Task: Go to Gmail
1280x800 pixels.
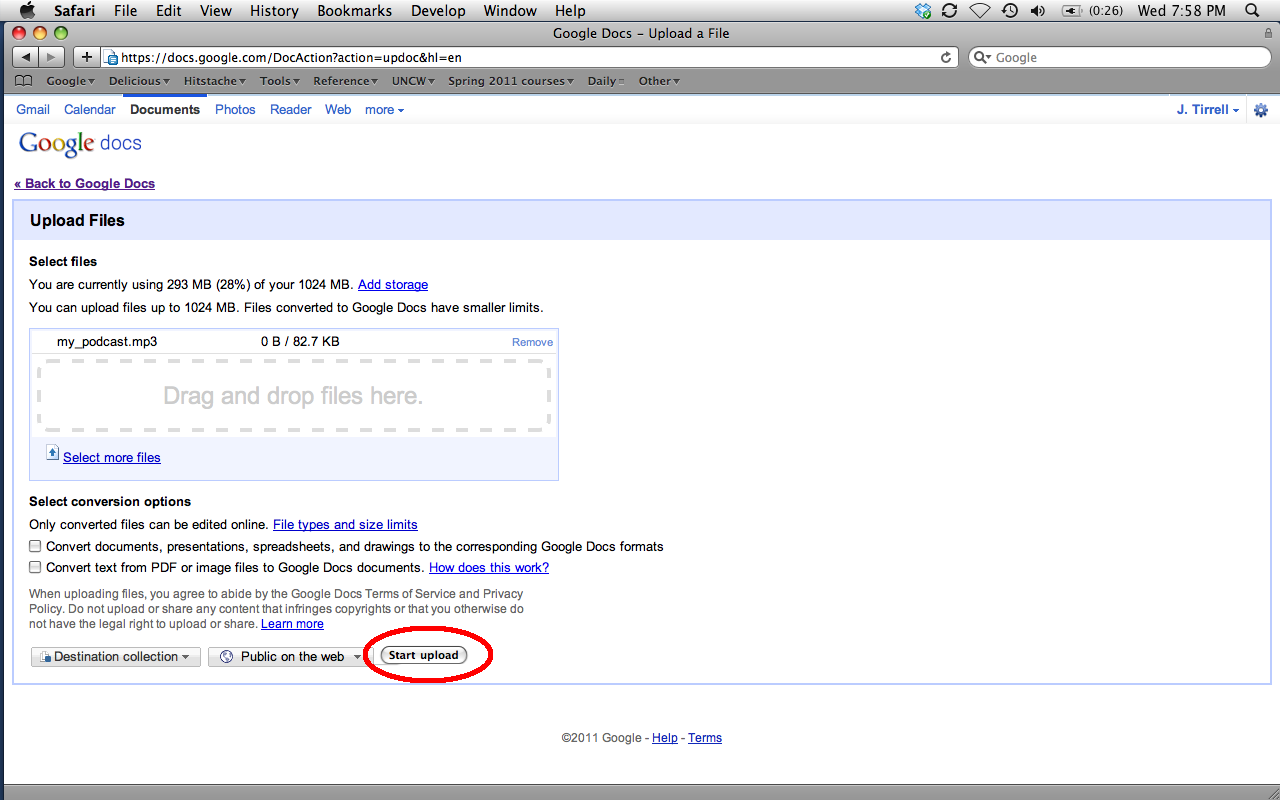Action: click(33, 110)
